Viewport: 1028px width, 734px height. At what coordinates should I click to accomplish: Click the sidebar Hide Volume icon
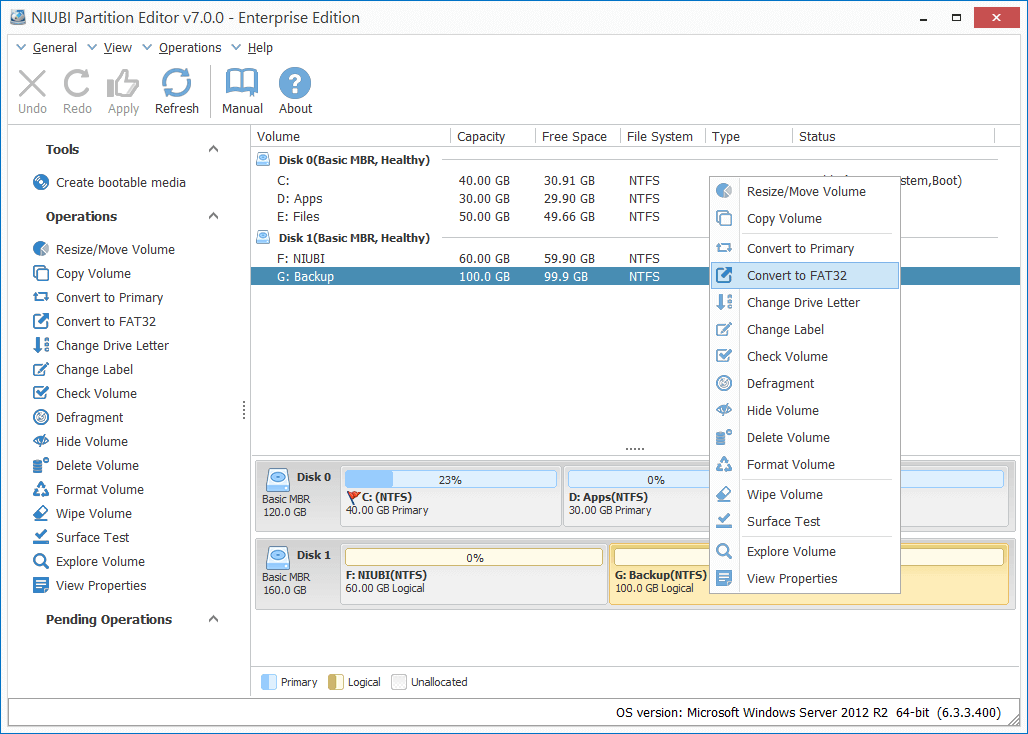(x=41, y=441)
